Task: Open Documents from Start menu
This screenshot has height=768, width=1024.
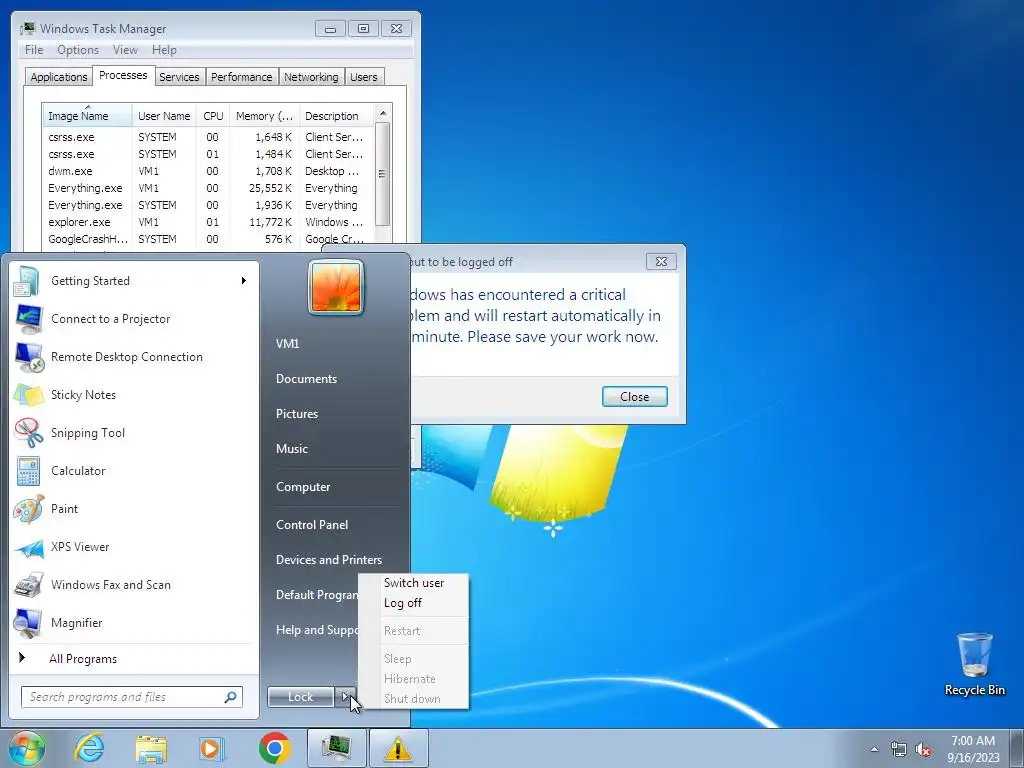Action: [306, 379]
